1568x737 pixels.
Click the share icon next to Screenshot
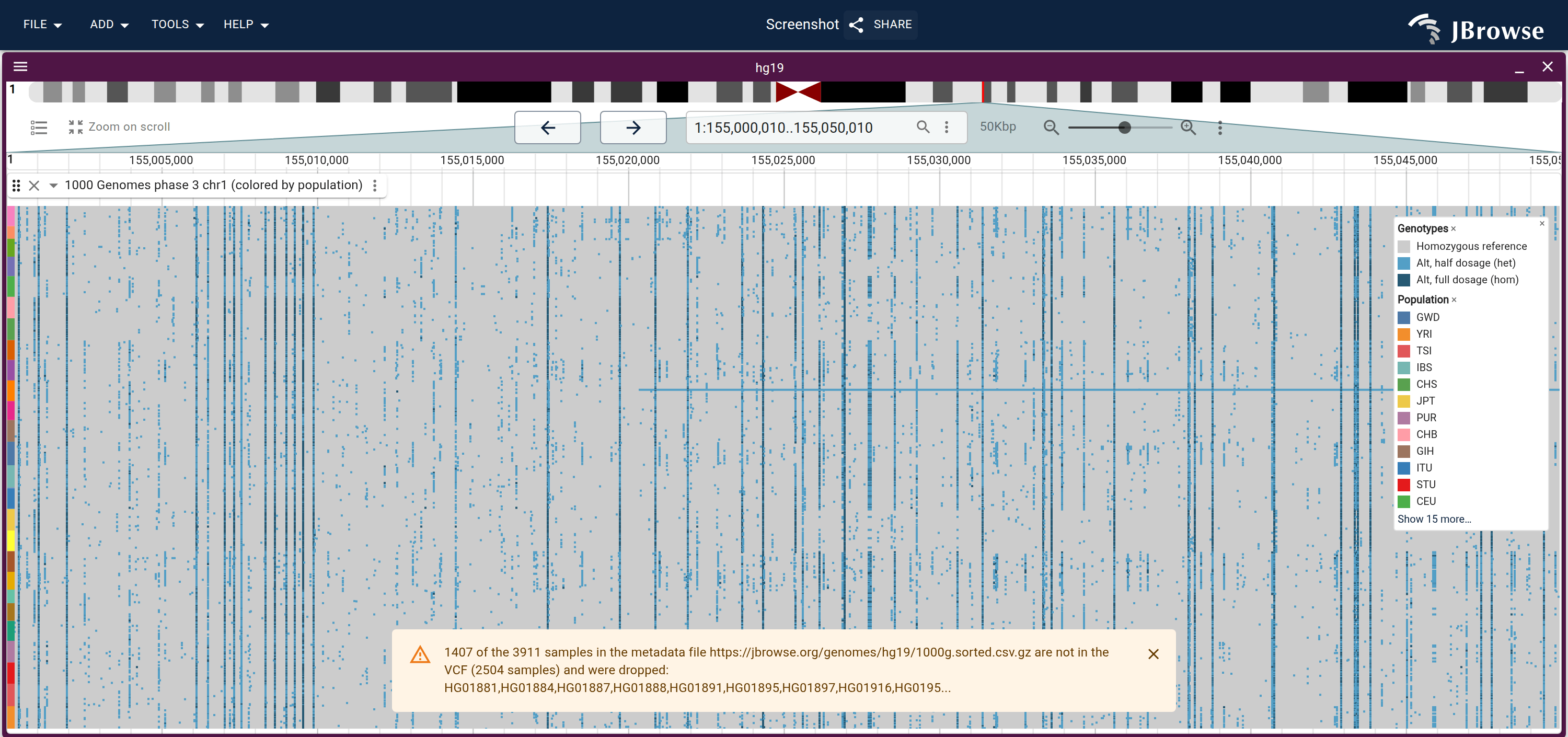pos(857,25)
